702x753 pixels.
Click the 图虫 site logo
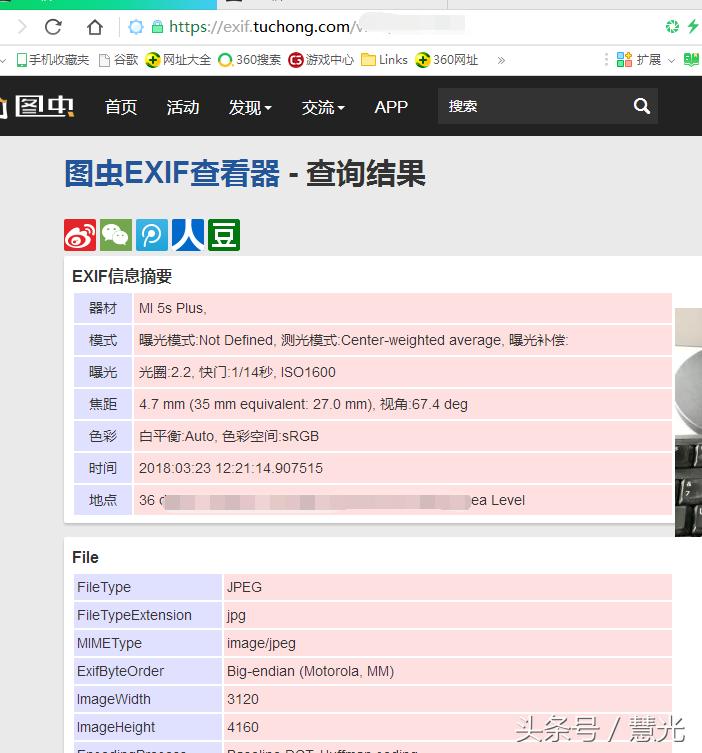37,106
